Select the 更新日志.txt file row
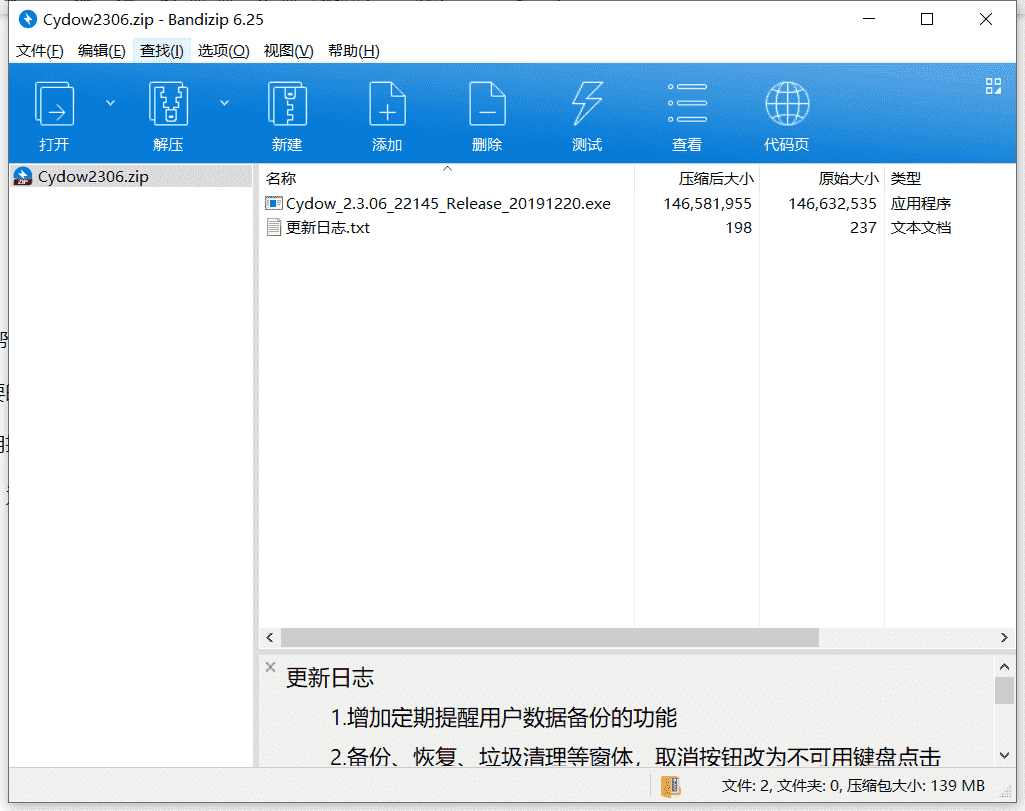1025x811 pixels. (637, 227)
